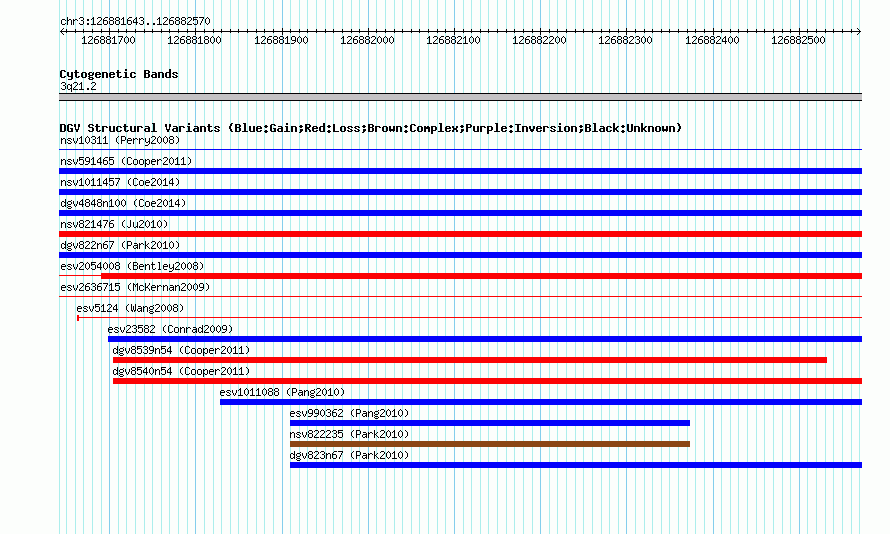Select the nsv821476 red loss bar
The width and height of the screenshot is (890, 534).
click(460, 234)
